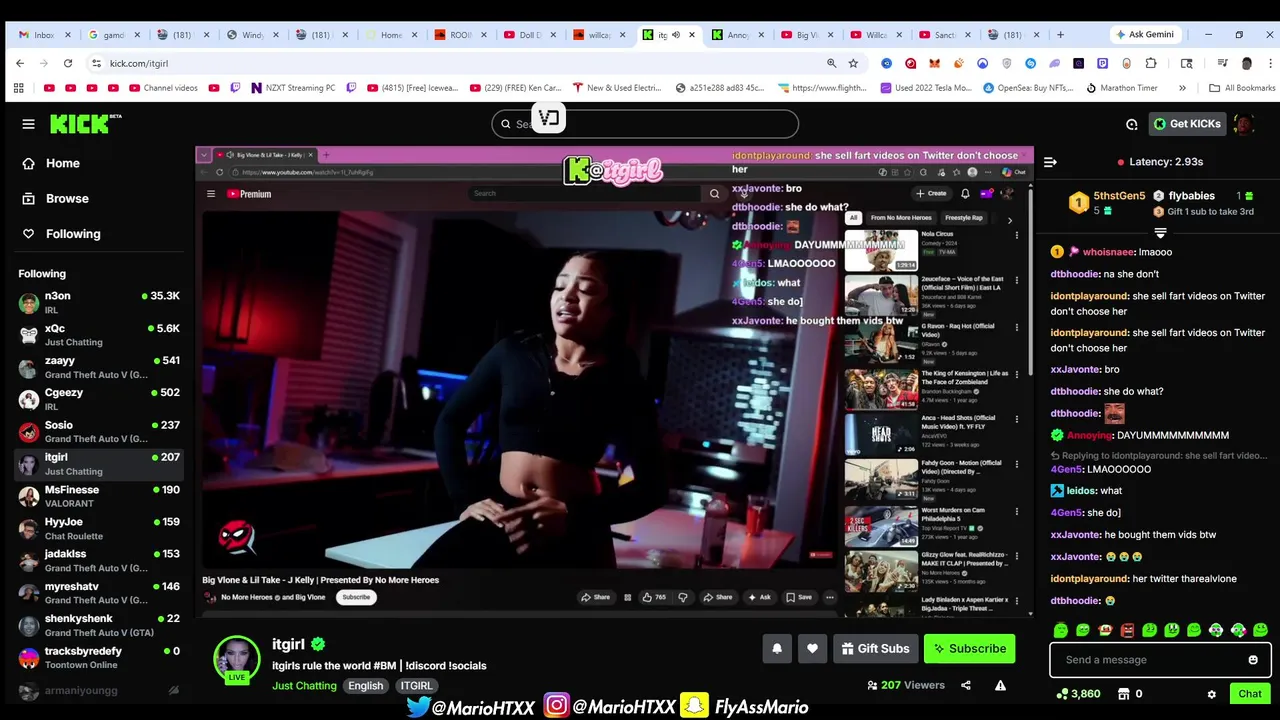Show more bookmarks with double chevron

(1182, 88)
